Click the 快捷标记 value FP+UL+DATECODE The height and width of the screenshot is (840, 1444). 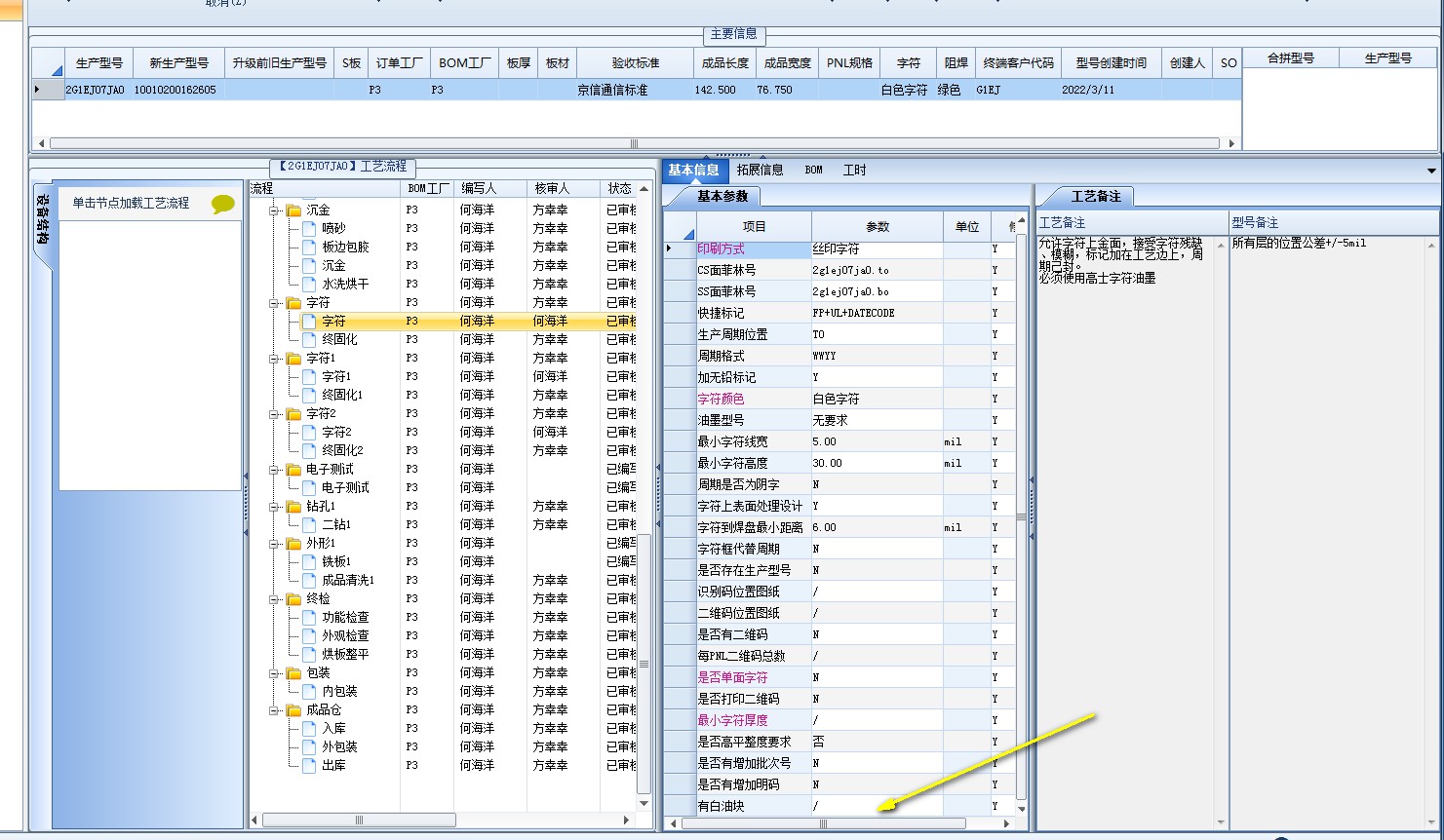coord(877,313)
